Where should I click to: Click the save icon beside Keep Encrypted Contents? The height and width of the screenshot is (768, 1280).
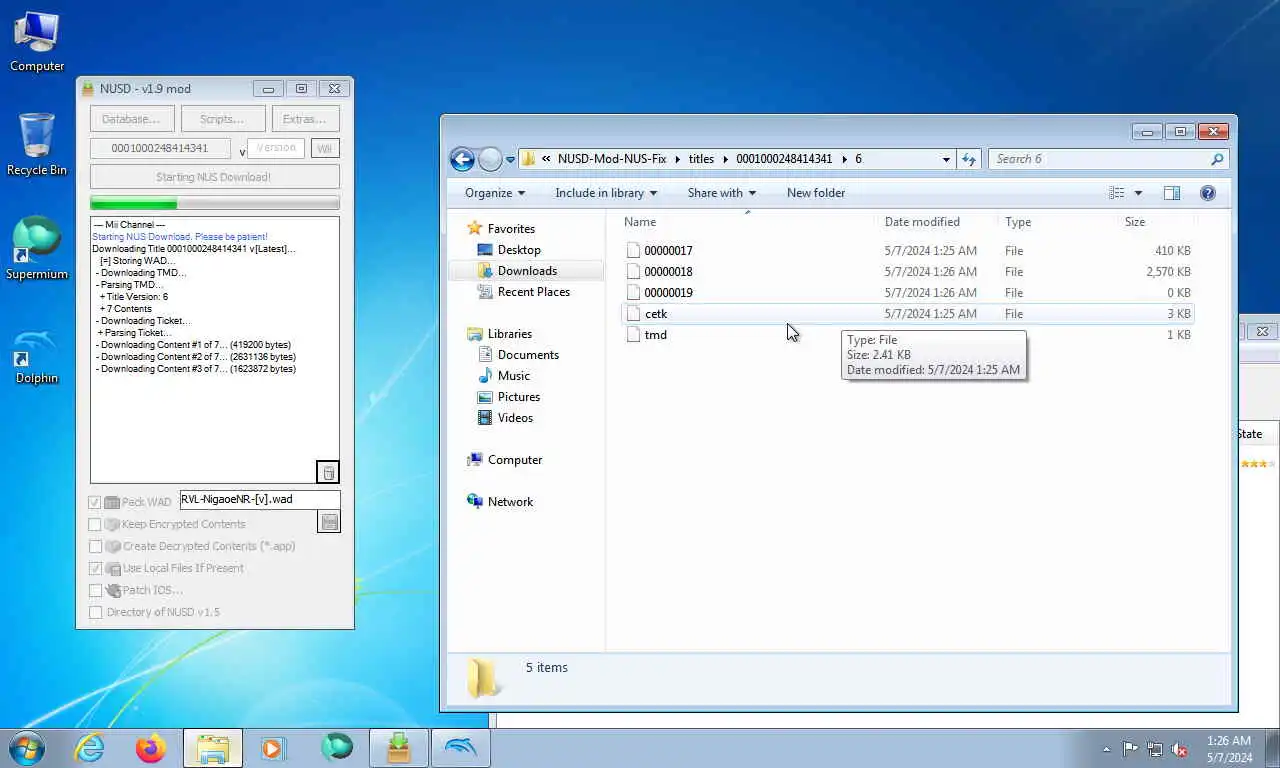(x=329, y=521)
